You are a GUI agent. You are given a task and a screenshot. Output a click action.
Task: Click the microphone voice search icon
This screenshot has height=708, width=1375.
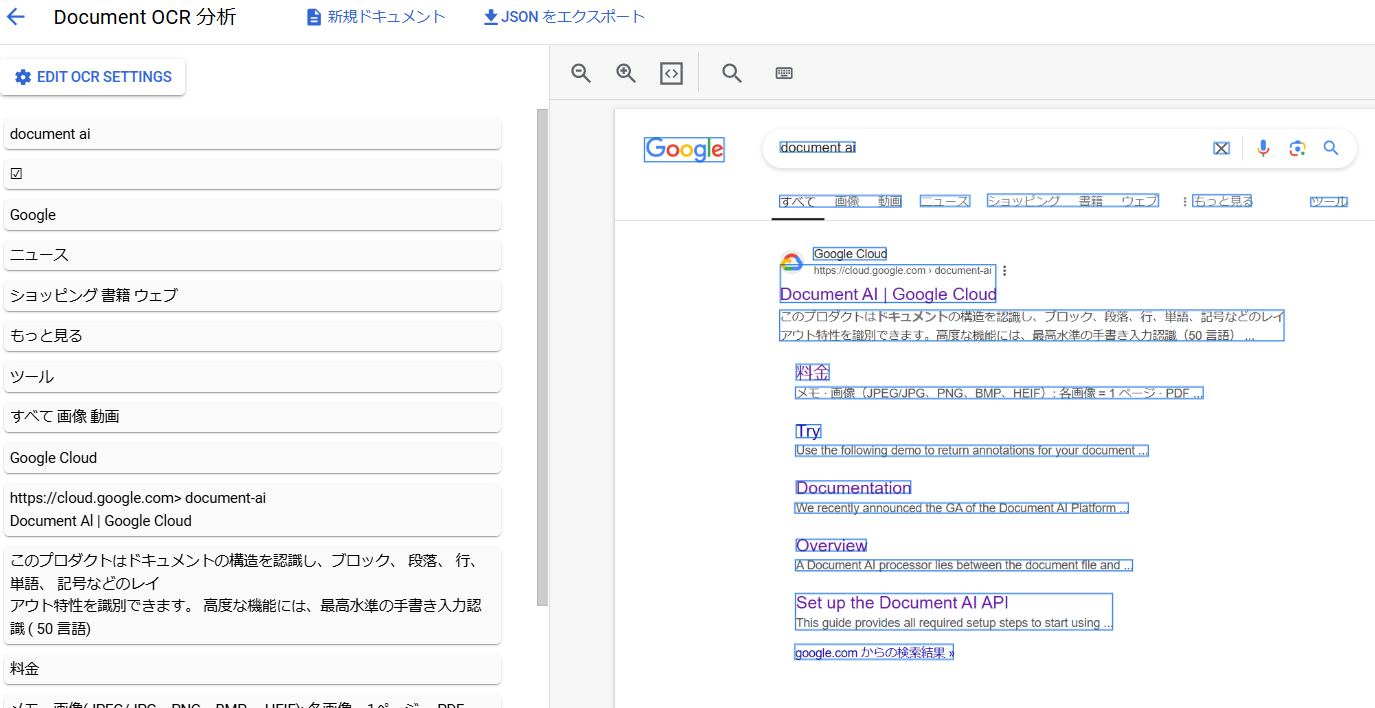(x=1263, y=147)
